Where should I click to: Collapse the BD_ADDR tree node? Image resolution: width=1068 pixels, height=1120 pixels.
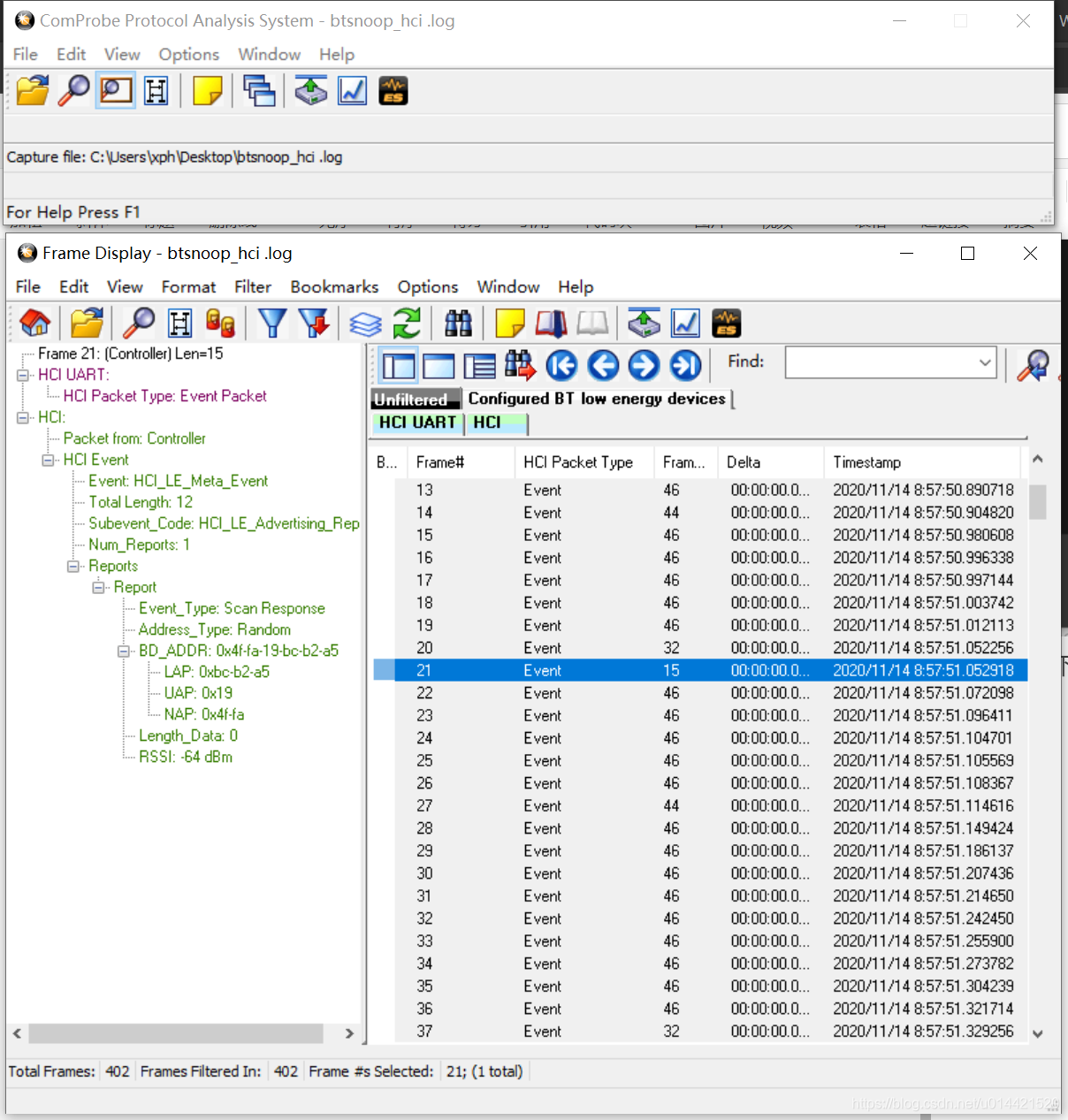tap(124, 651)
